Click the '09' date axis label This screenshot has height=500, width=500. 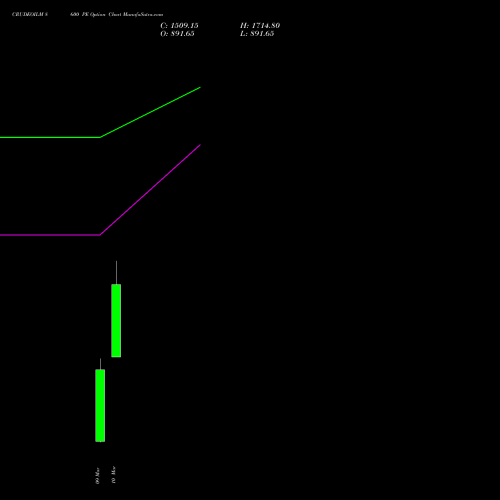97,475
